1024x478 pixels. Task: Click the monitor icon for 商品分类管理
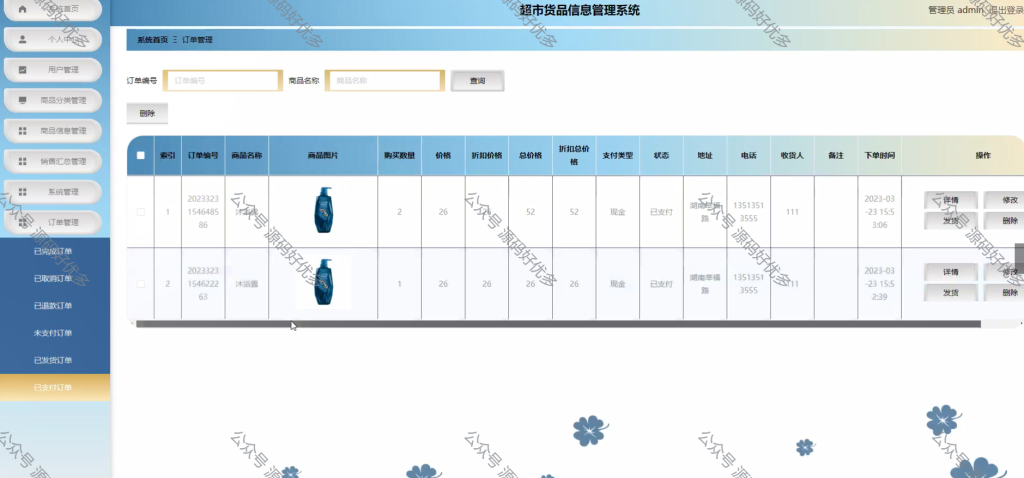click(x=22, y=101)
